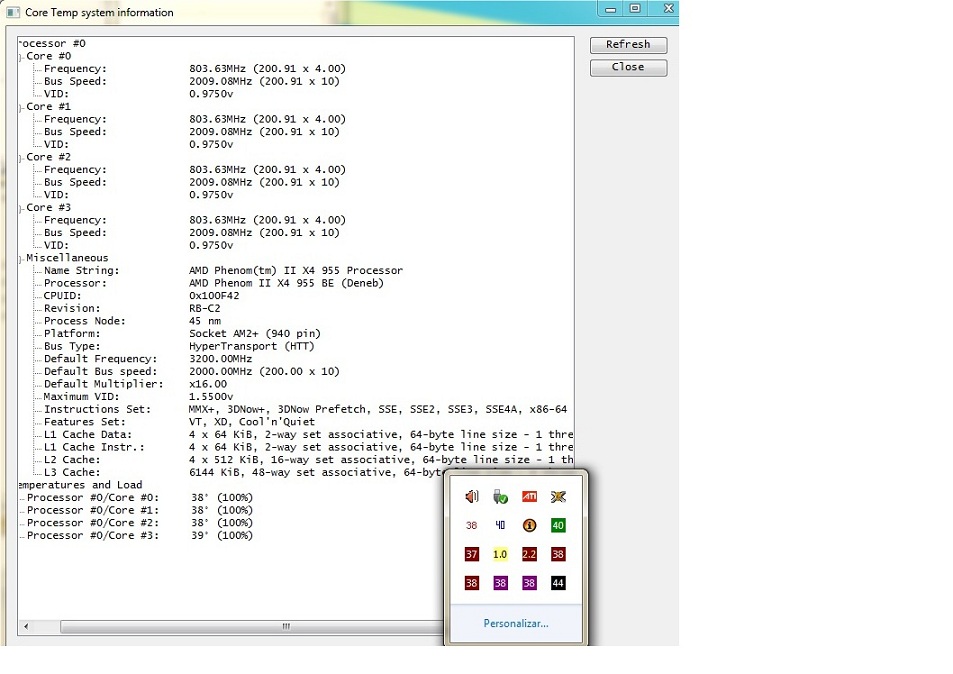
Task: Select the Processor #0/Core #0 temperature row
Action: click(140, 498)
